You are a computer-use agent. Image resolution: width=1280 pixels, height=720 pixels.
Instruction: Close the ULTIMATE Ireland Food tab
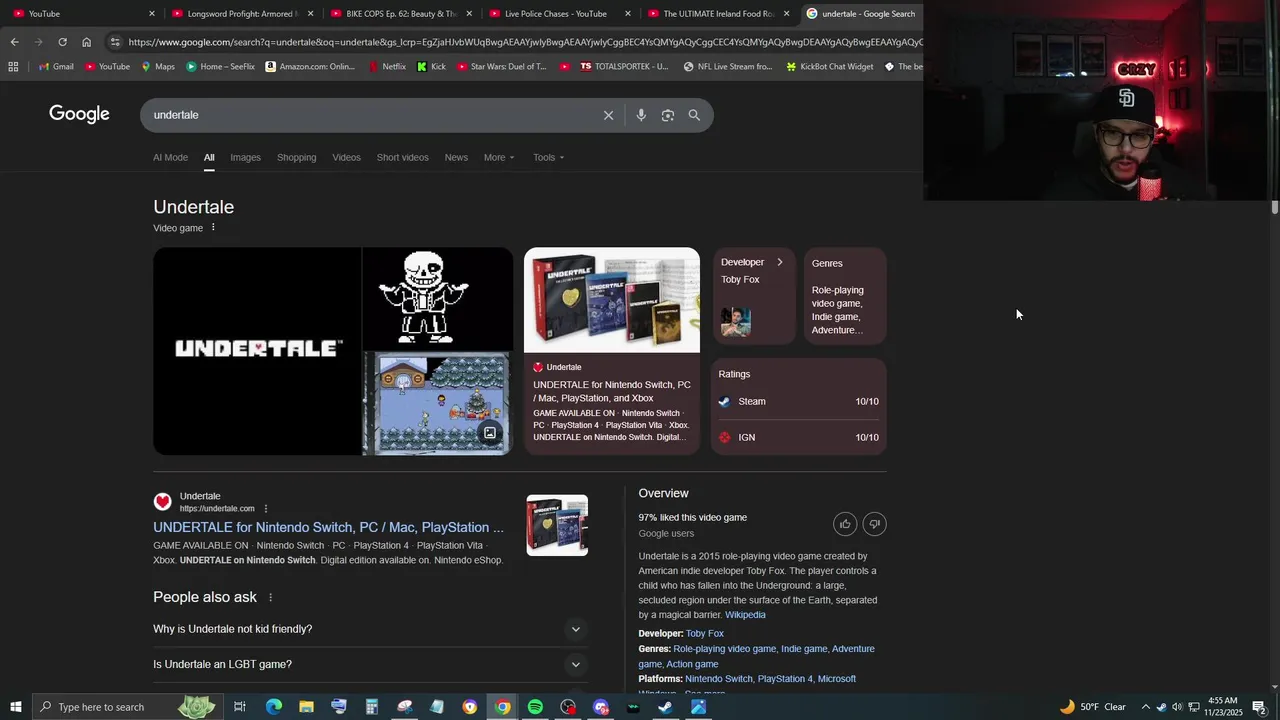786,14
